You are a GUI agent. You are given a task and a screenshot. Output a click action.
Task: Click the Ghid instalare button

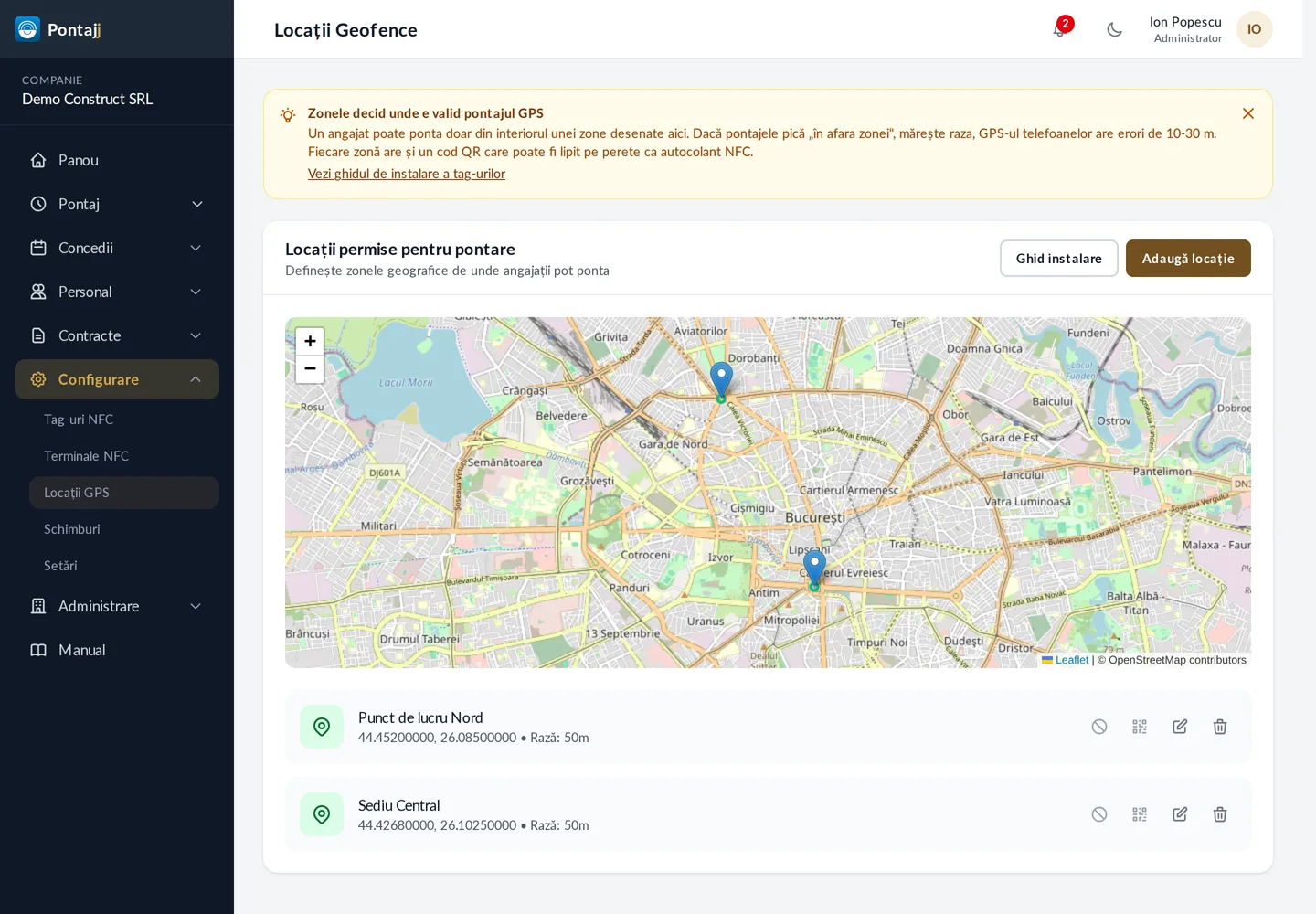(1058, 259)
